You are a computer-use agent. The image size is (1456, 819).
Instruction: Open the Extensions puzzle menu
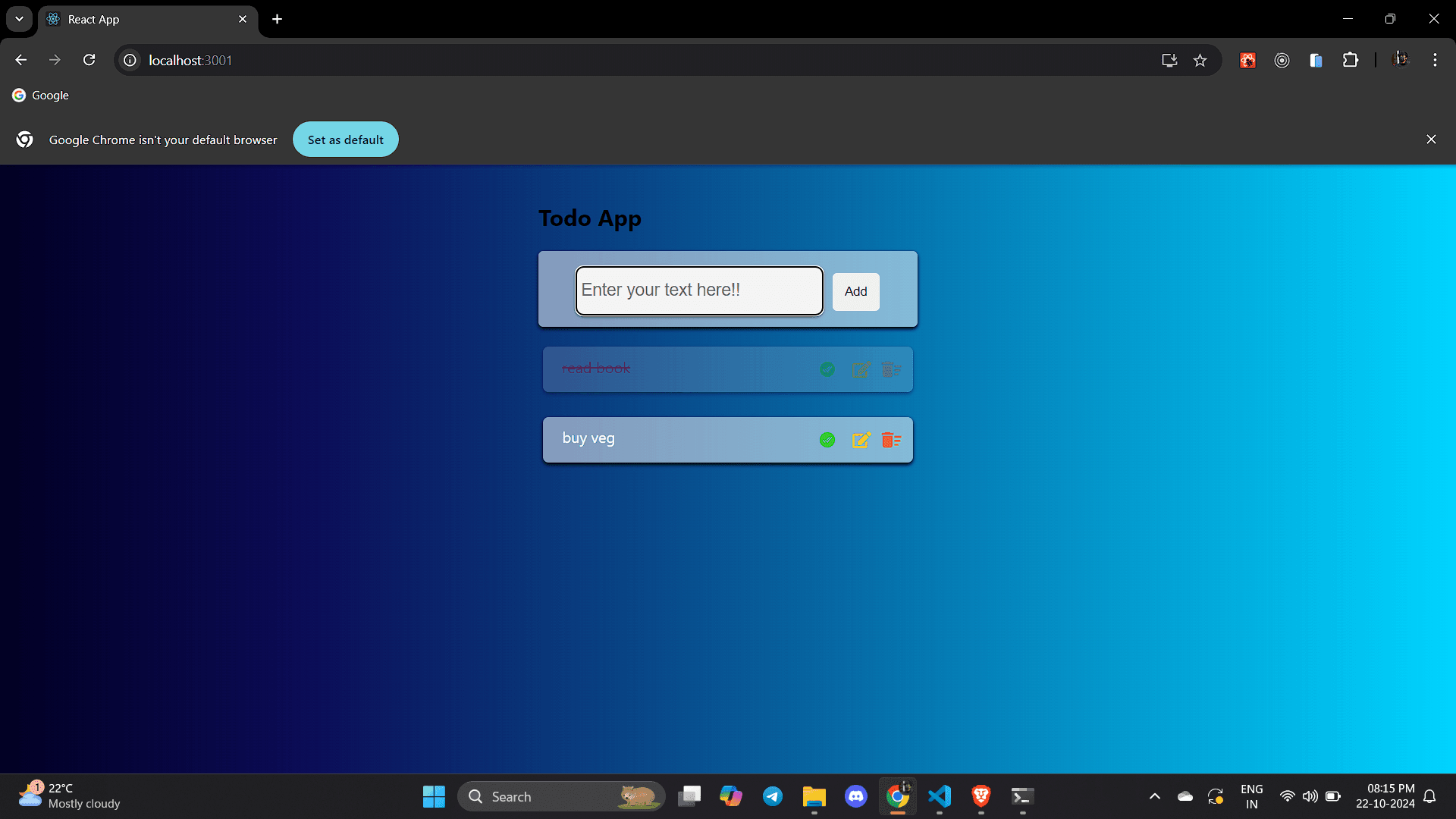pyautogui.click(x=1351, y=60)
